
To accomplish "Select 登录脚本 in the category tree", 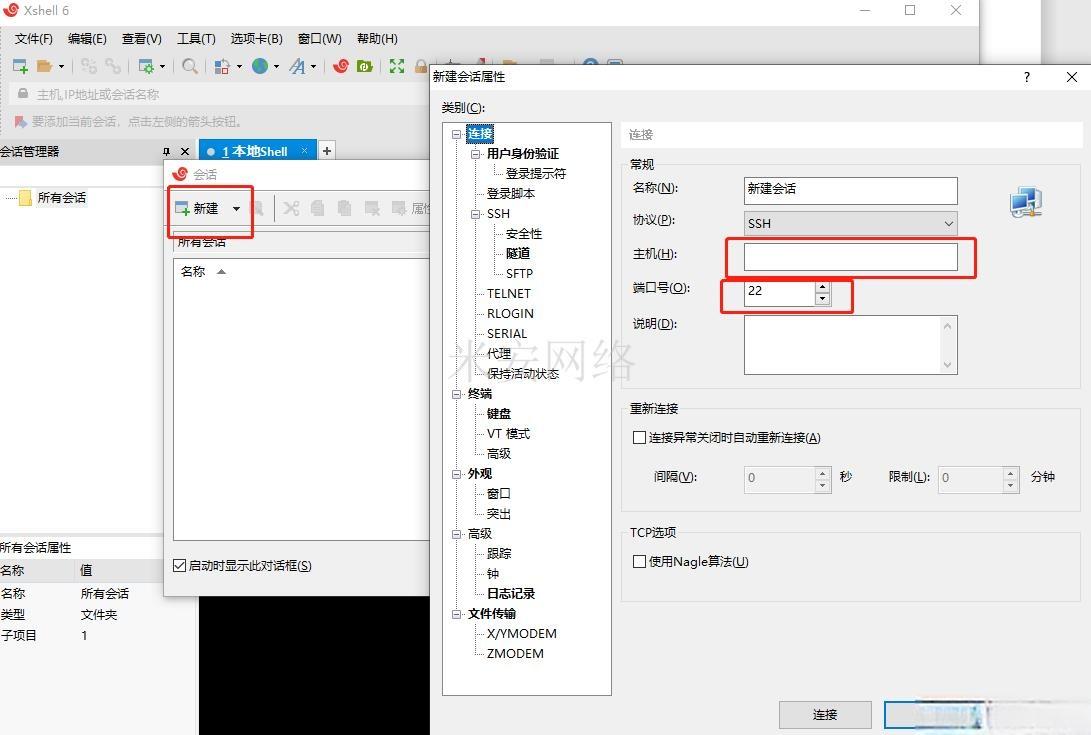I will point(511,193).
